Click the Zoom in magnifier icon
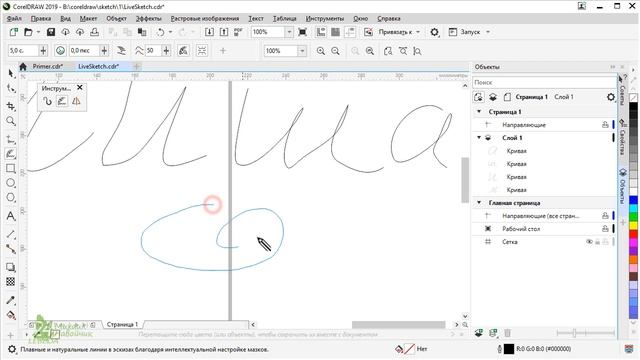The width and height of the screenshot is (640, 360). click(321, 51)
